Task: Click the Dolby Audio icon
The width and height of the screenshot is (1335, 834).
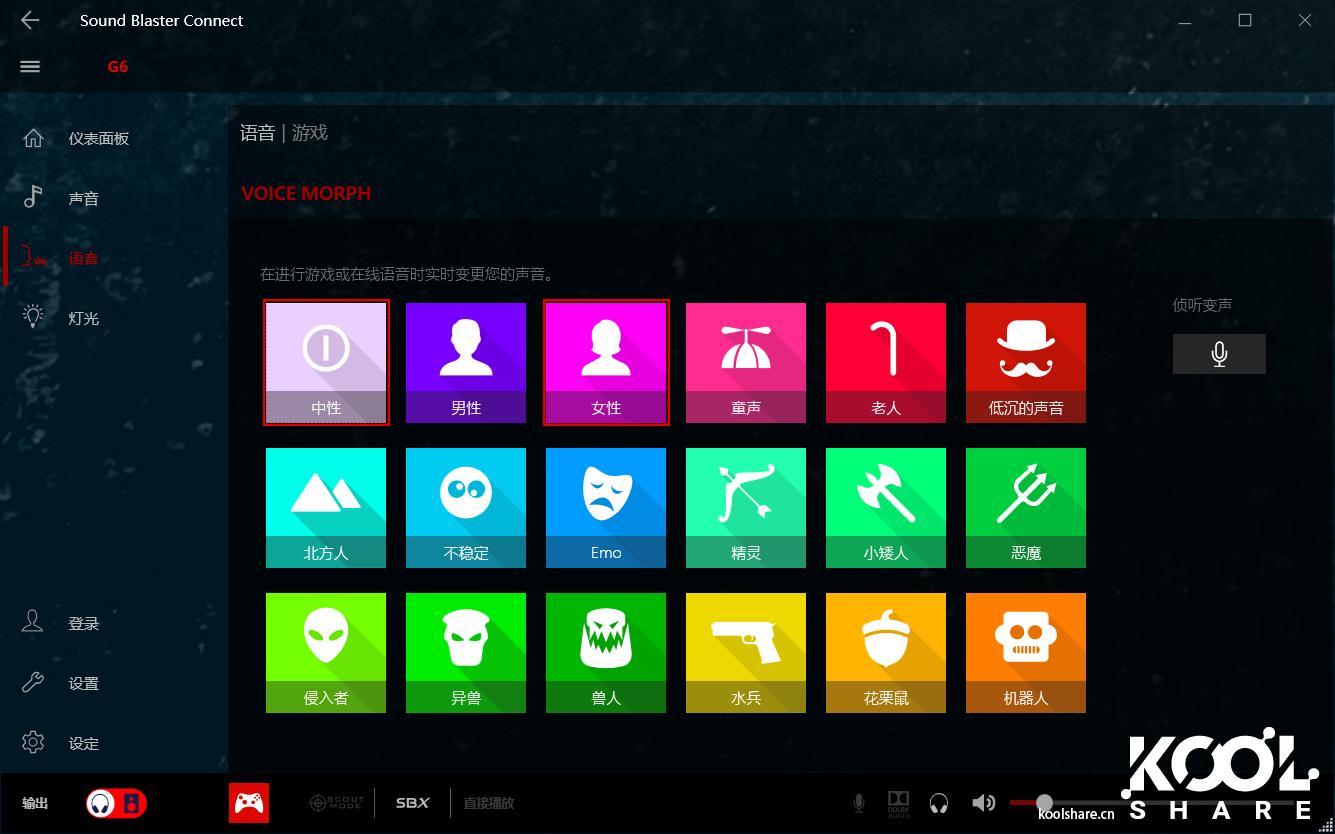Action: click(x=898, y=803)
